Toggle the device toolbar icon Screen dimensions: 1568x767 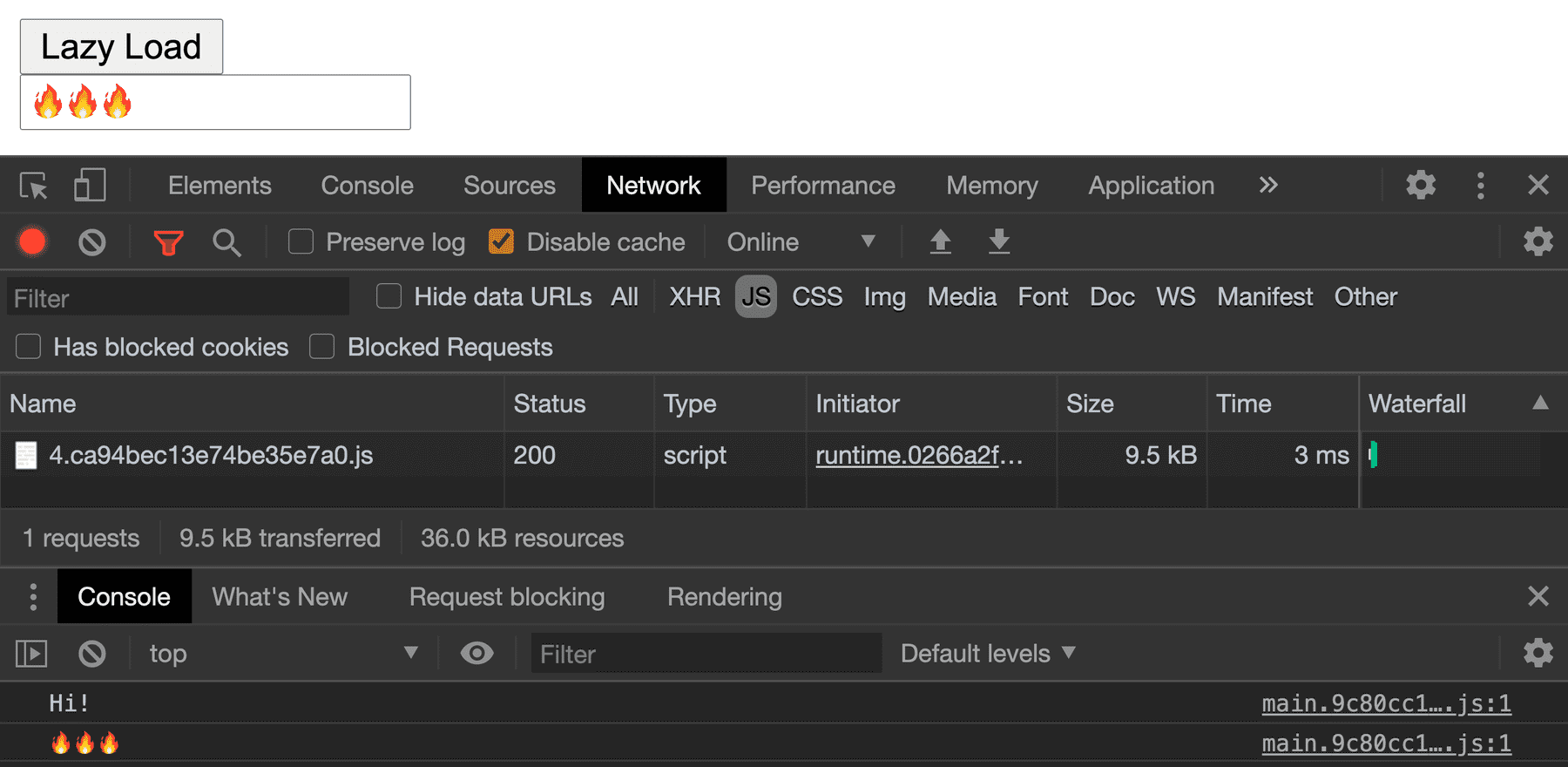90,186
